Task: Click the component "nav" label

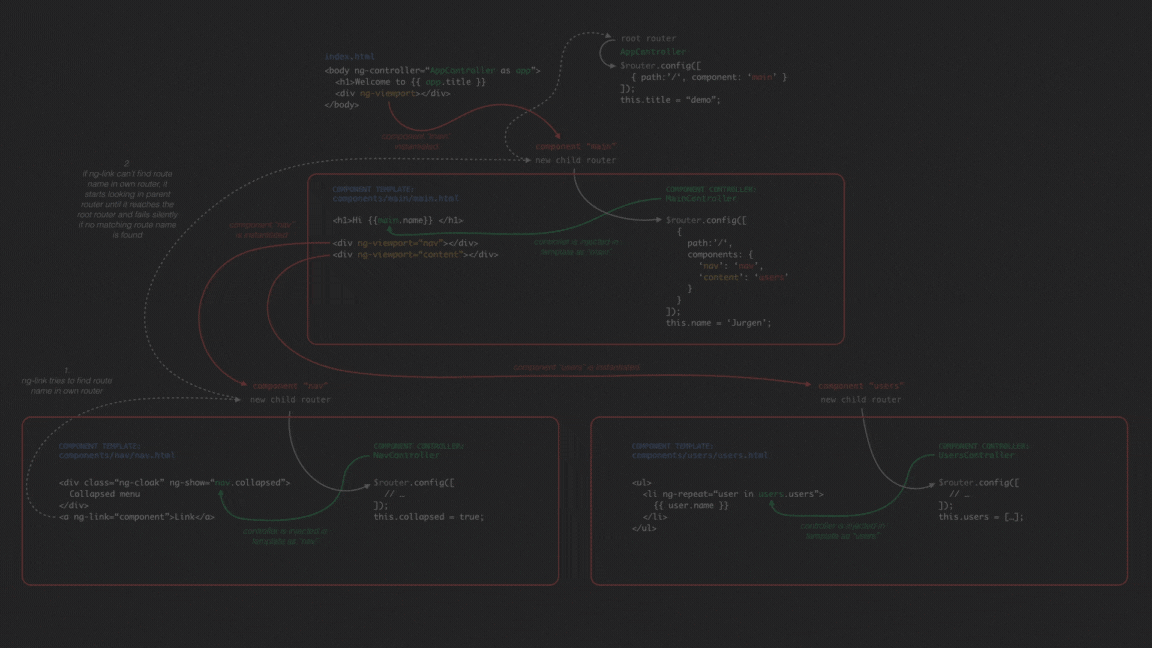Action: pos(288,384)
